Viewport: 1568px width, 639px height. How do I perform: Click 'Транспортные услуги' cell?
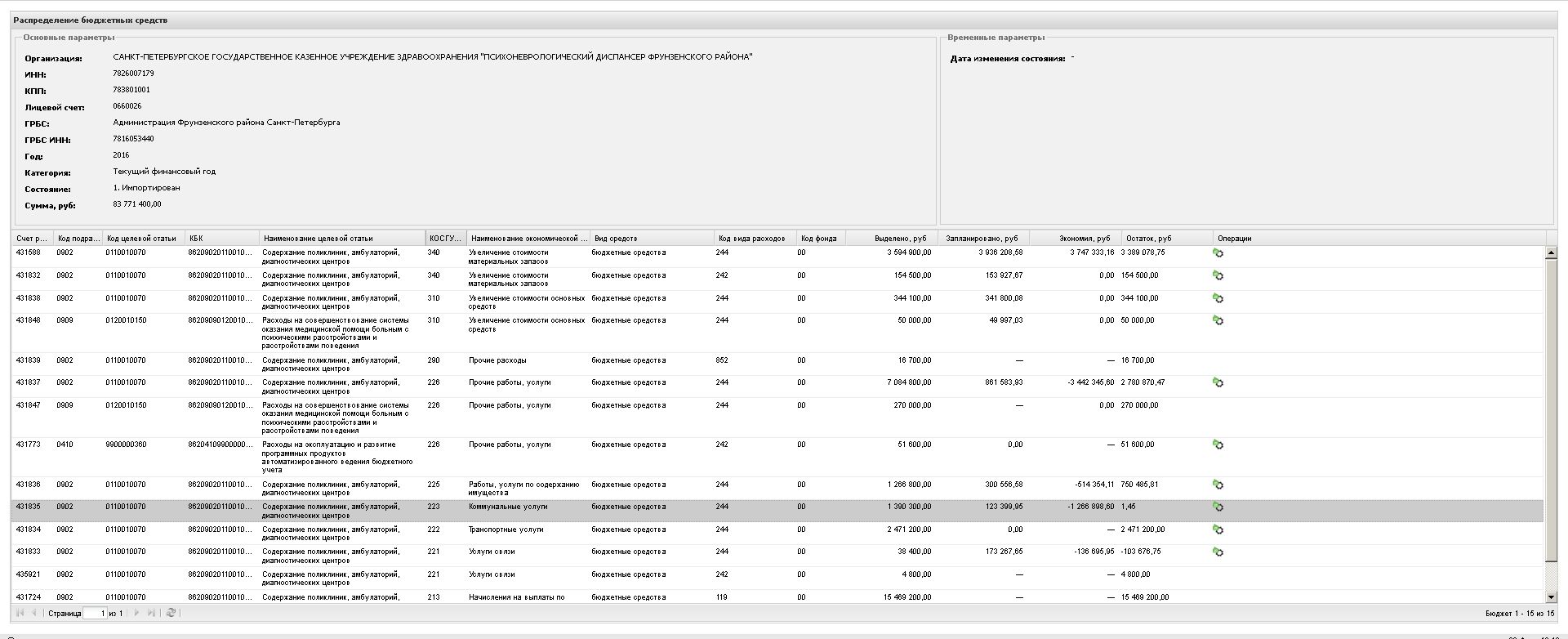click(x=506, y=530)
